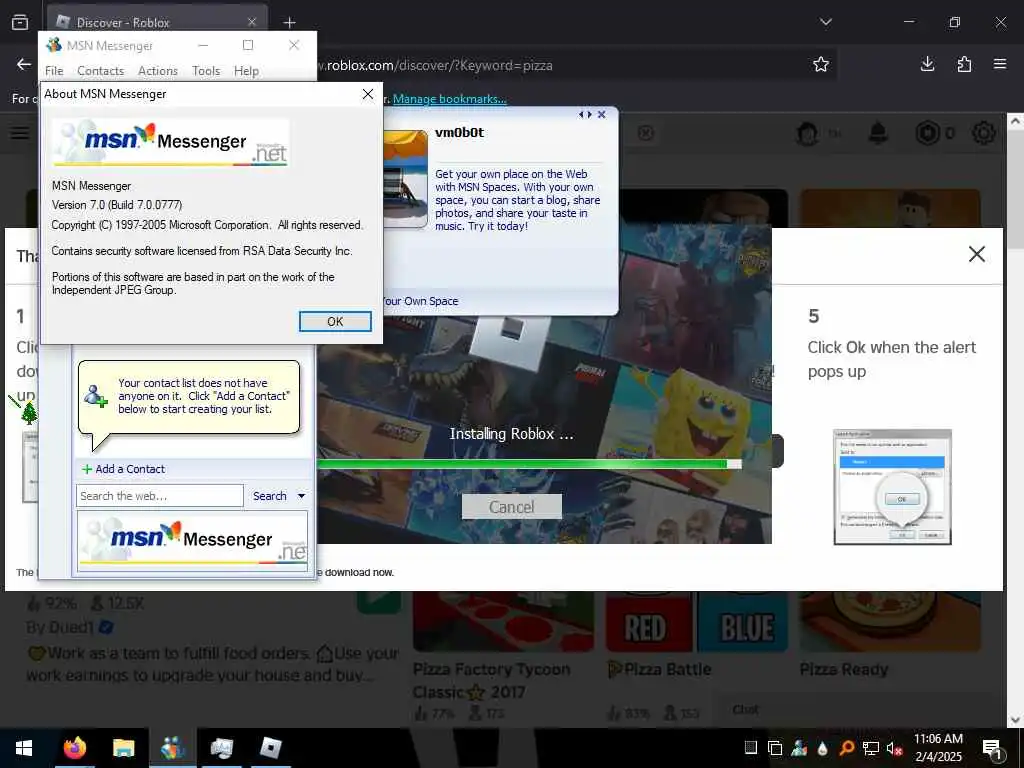Open Firefox recent browsing view icon
1024x768 pixels.
click(20, 22)
